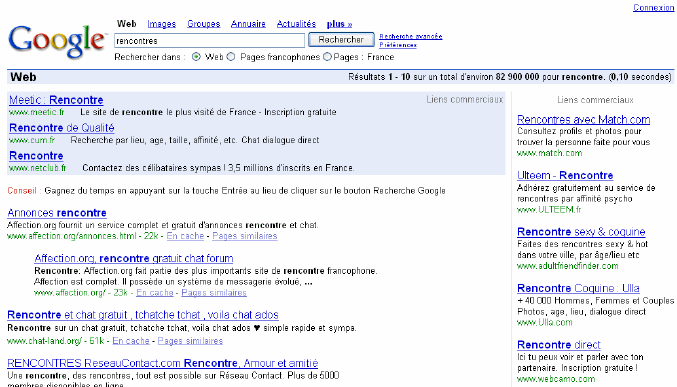Click the Google logo
Screen dimensions: 677x387
pos(57,41)
